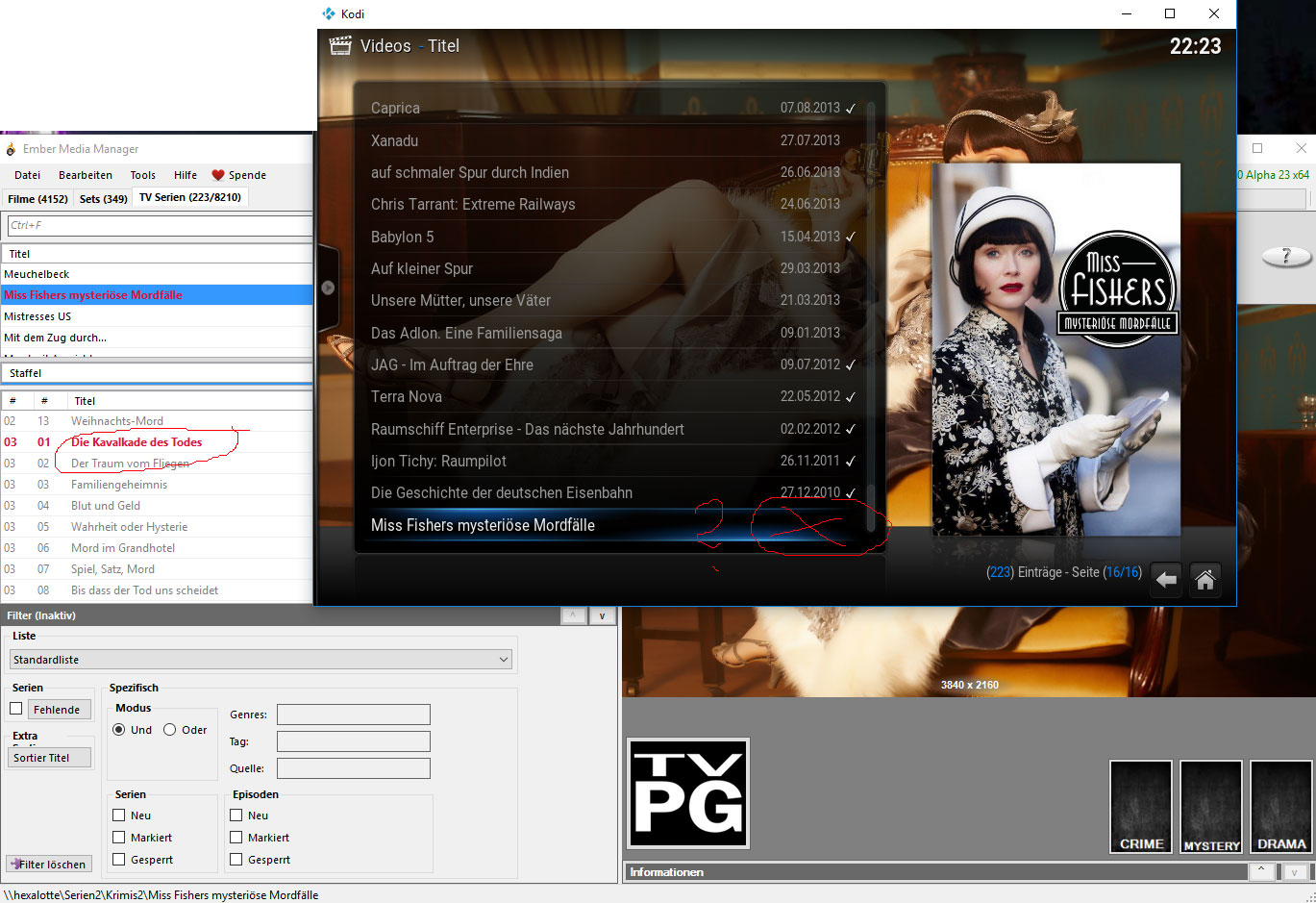Select Meuchelbeck in the Ember show list
1316x903 pixels.
[158, 274]
